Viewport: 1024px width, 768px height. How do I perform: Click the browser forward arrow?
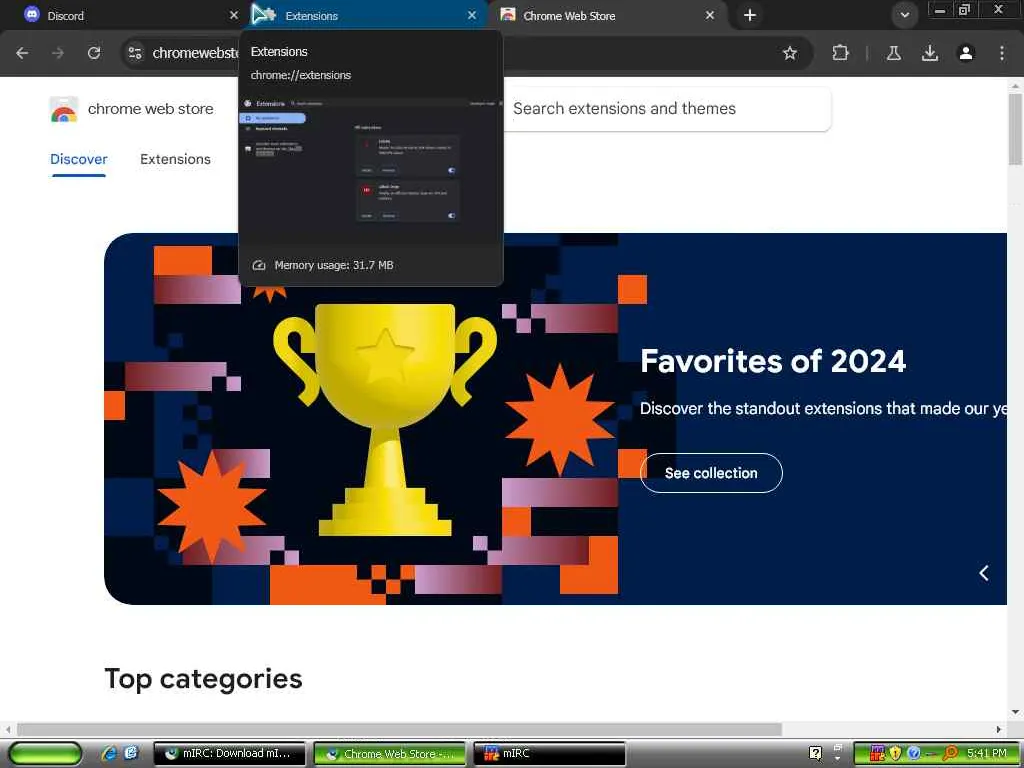pos(58,53)
